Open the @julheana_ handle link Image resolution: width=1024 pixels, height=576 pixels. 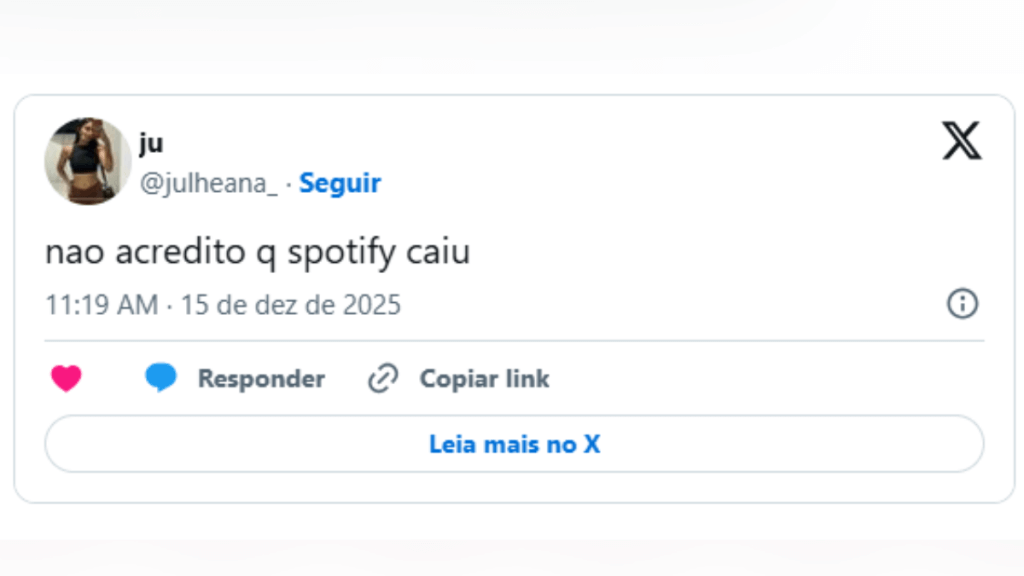tap(208, 184)
